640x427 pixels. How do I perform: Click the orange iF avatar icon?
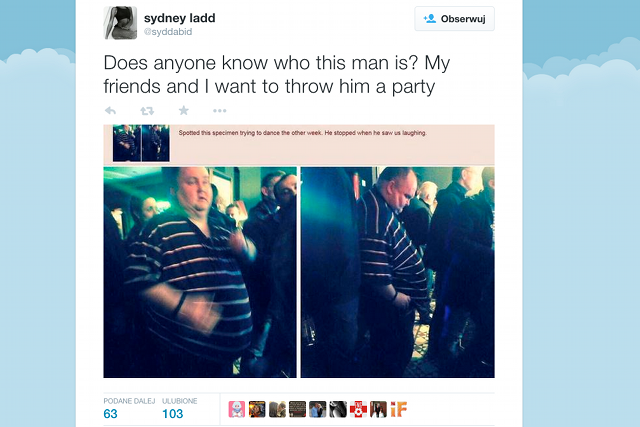399,409
